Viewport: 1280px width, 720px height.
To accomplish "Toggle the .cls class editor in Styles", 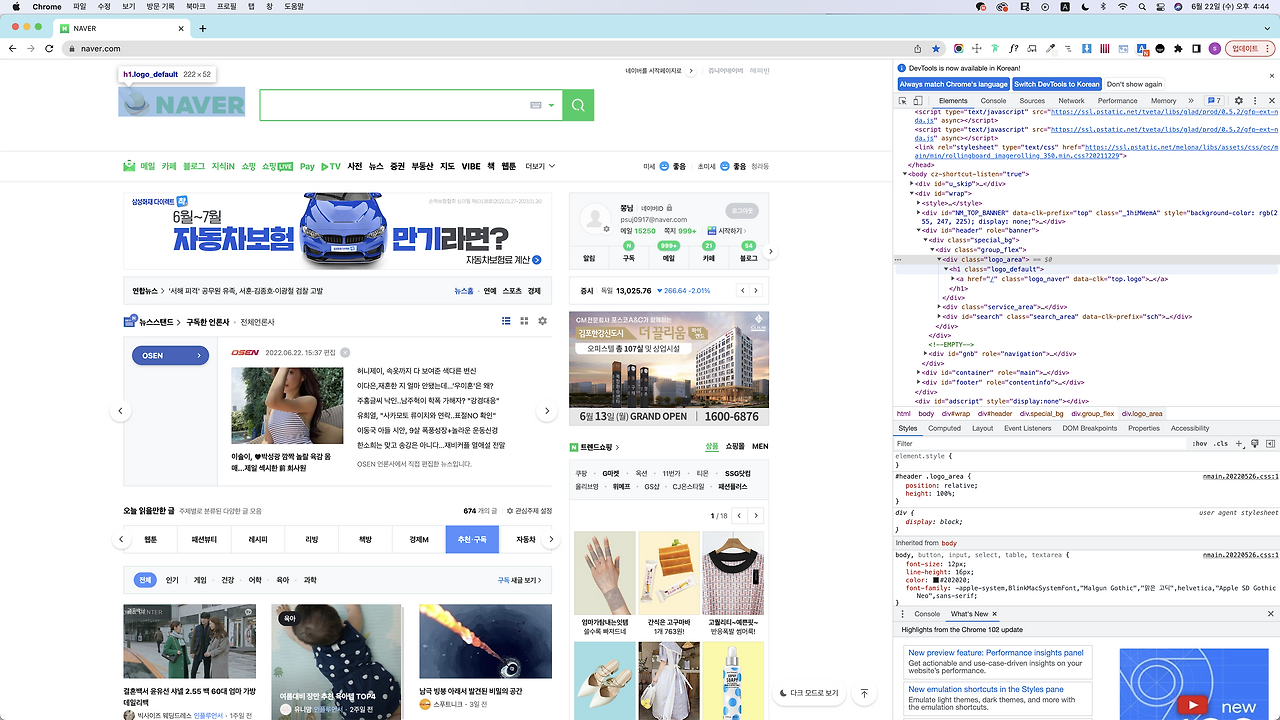I will [x=1219, y=443].
